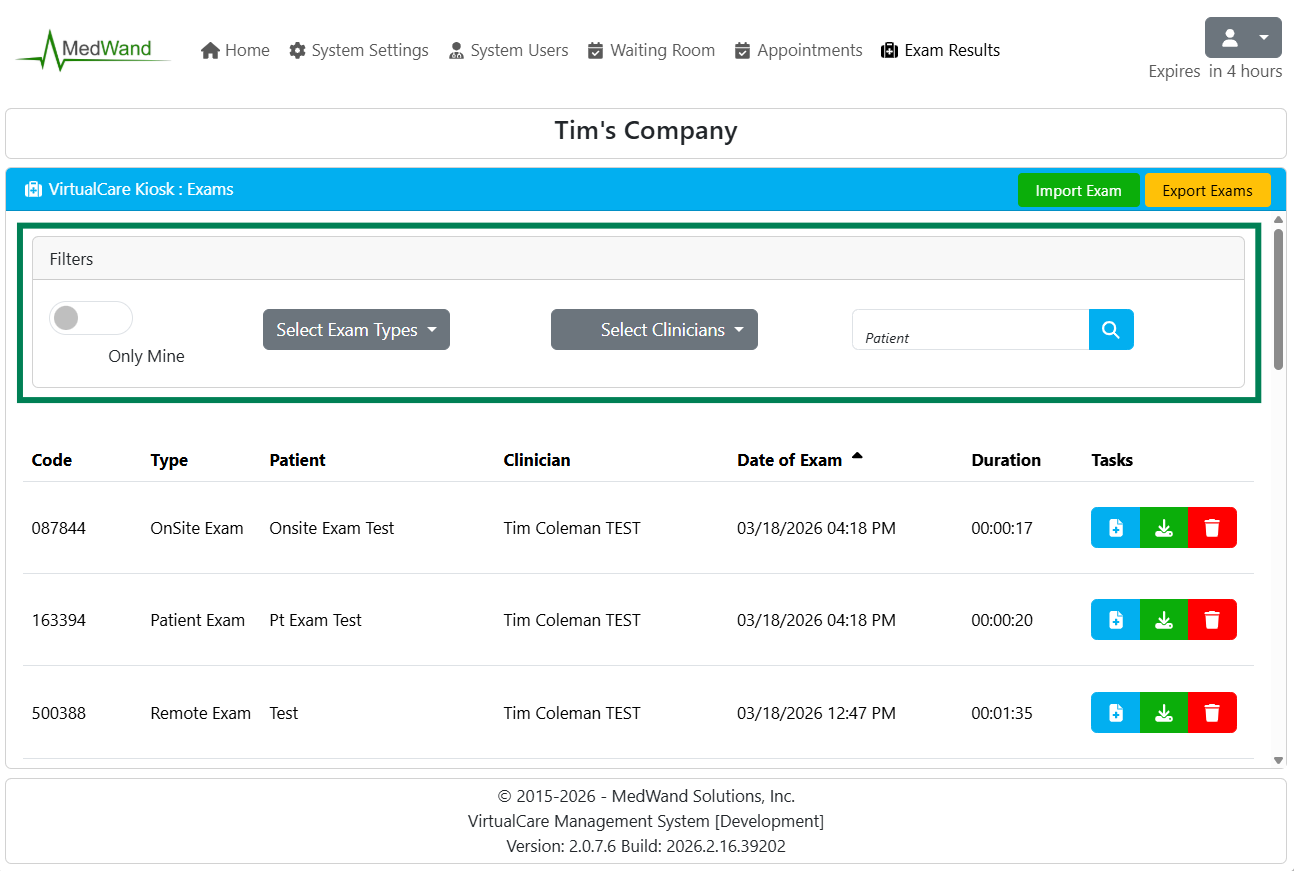Download exam 087844 using green icon
This screenshot has width=1294, height=871.
tap(1163, 528)
